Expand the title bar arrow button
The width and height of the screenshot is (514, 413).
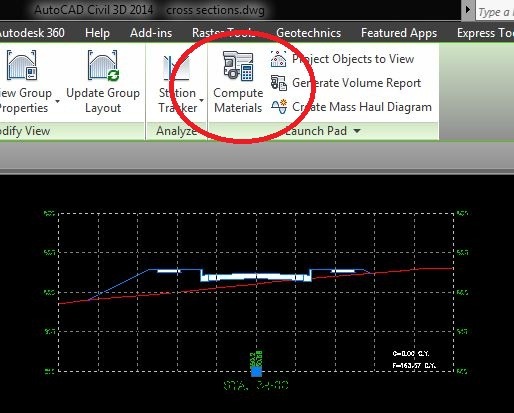point(468,10)
